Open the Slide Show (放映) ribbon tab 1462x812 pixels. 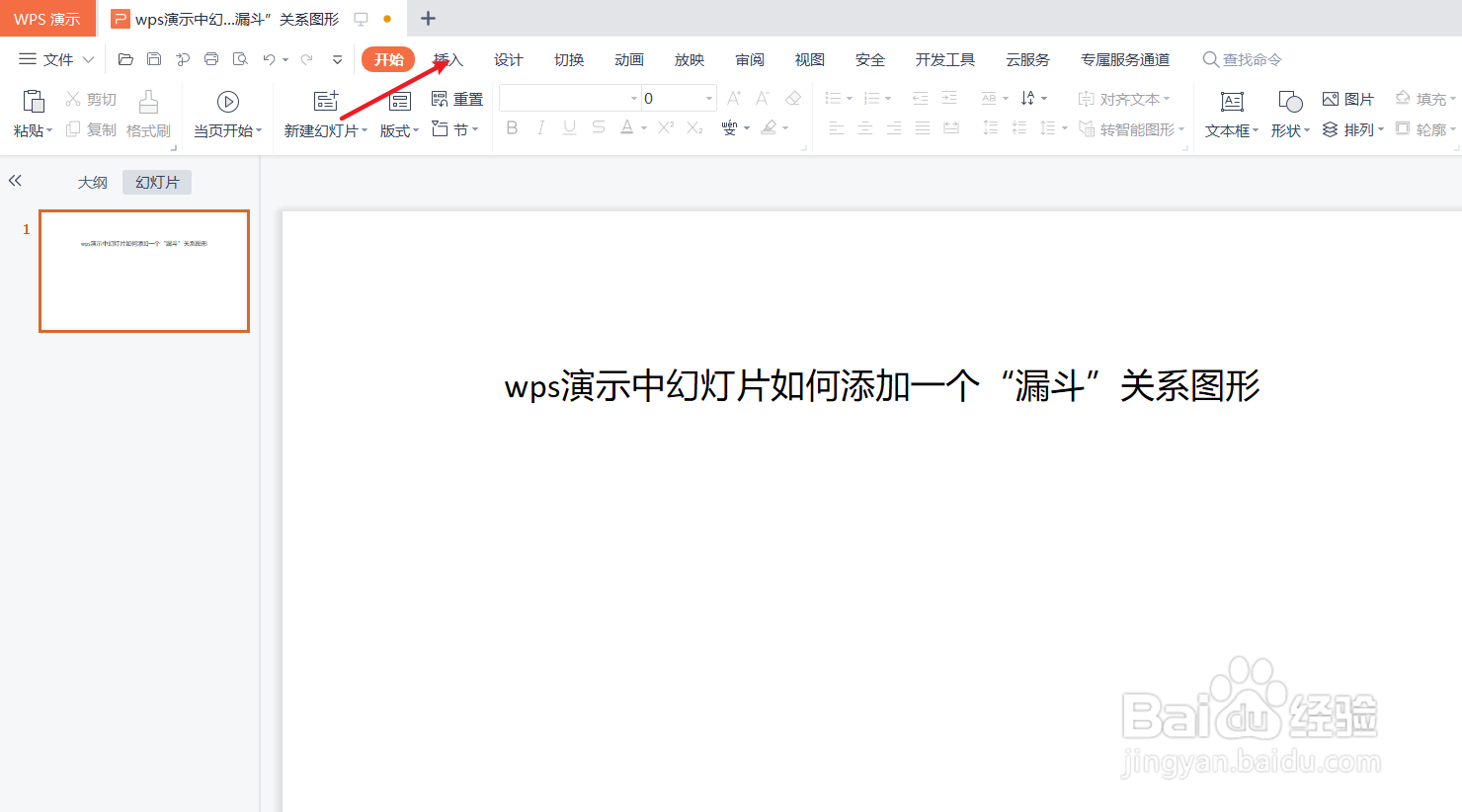tap(689, 59)
